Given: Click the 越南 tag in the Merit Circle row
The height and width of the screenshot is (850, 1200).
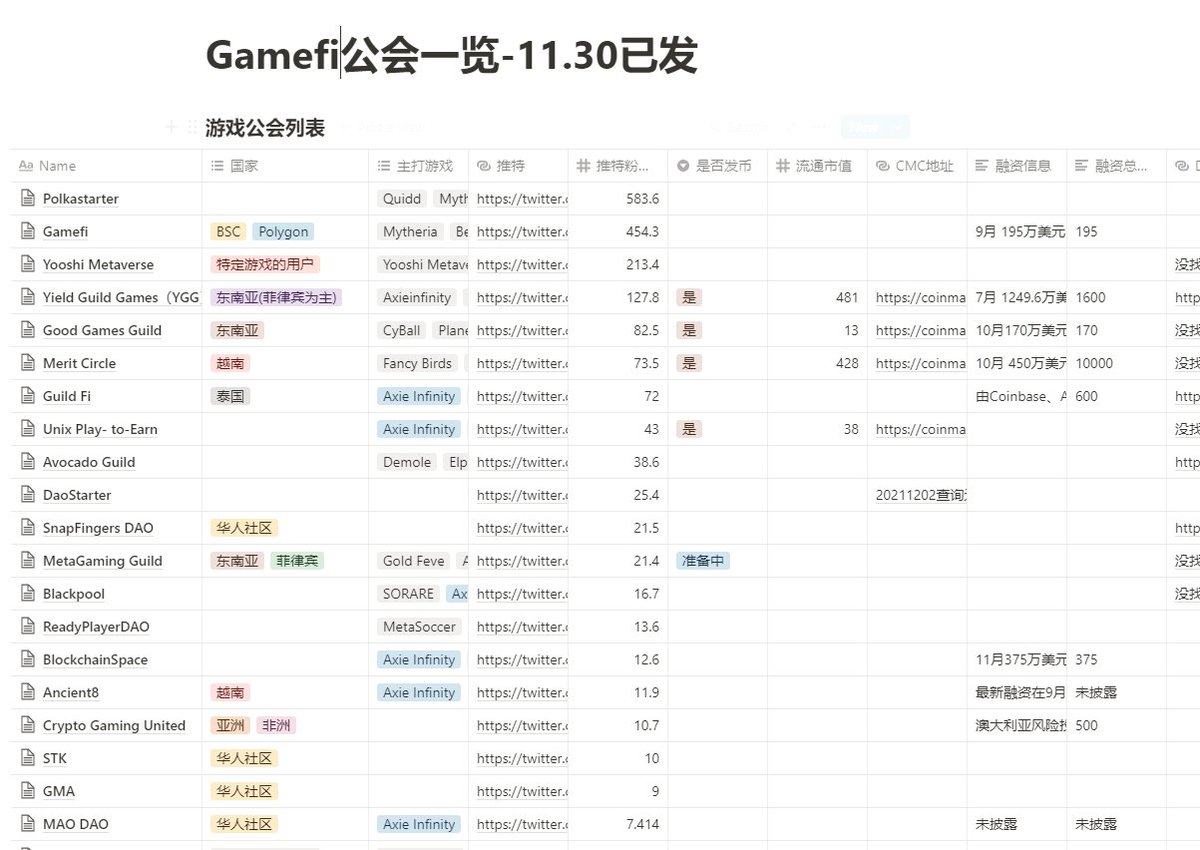Looking at the screenshot, I should (x=230, y=364).
